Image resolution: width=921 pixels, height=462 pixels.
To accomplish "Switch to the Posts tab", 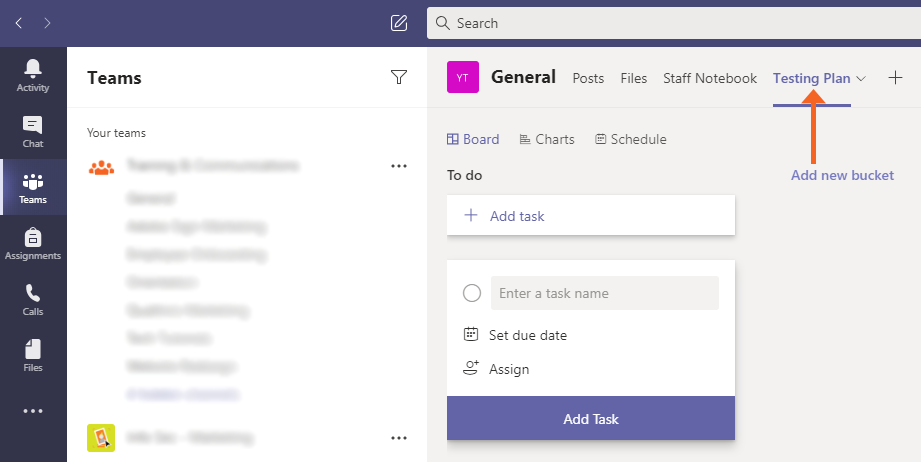I will click(588, 78).
